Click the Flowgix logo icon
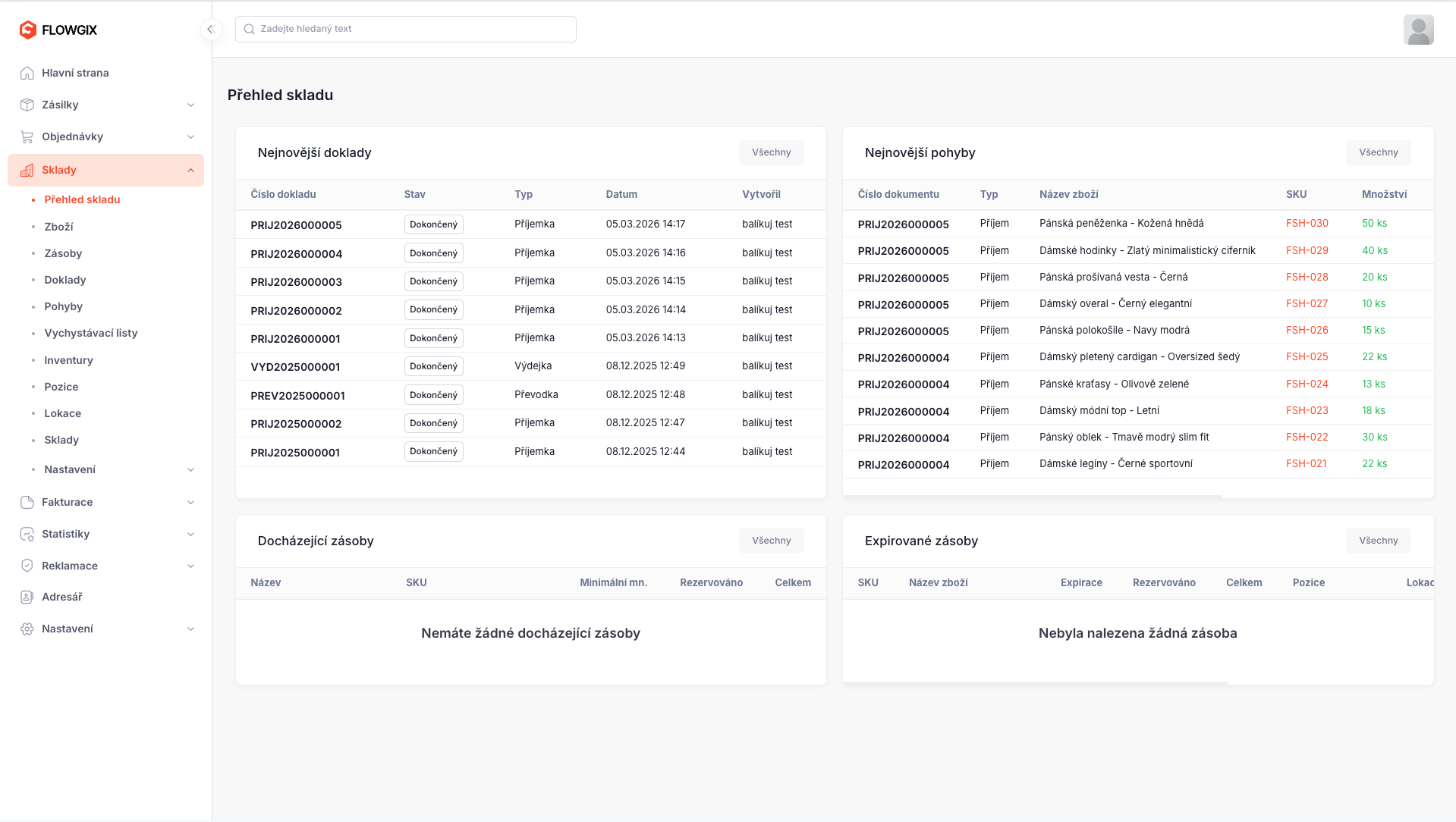Screen dimensions: 1456x822 pos(28,30)
